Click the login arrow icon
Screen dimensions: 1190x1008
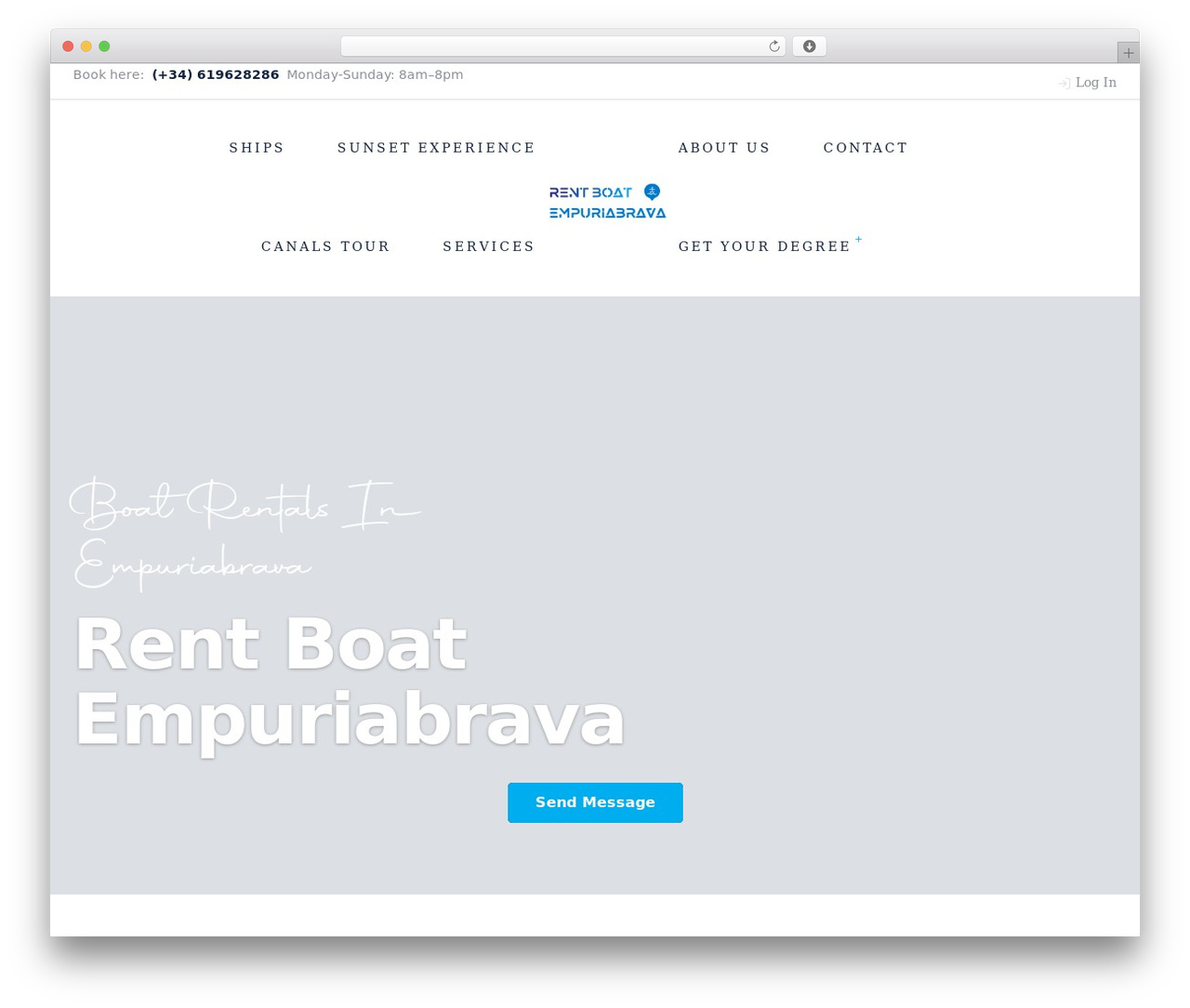coord(1064,84)
